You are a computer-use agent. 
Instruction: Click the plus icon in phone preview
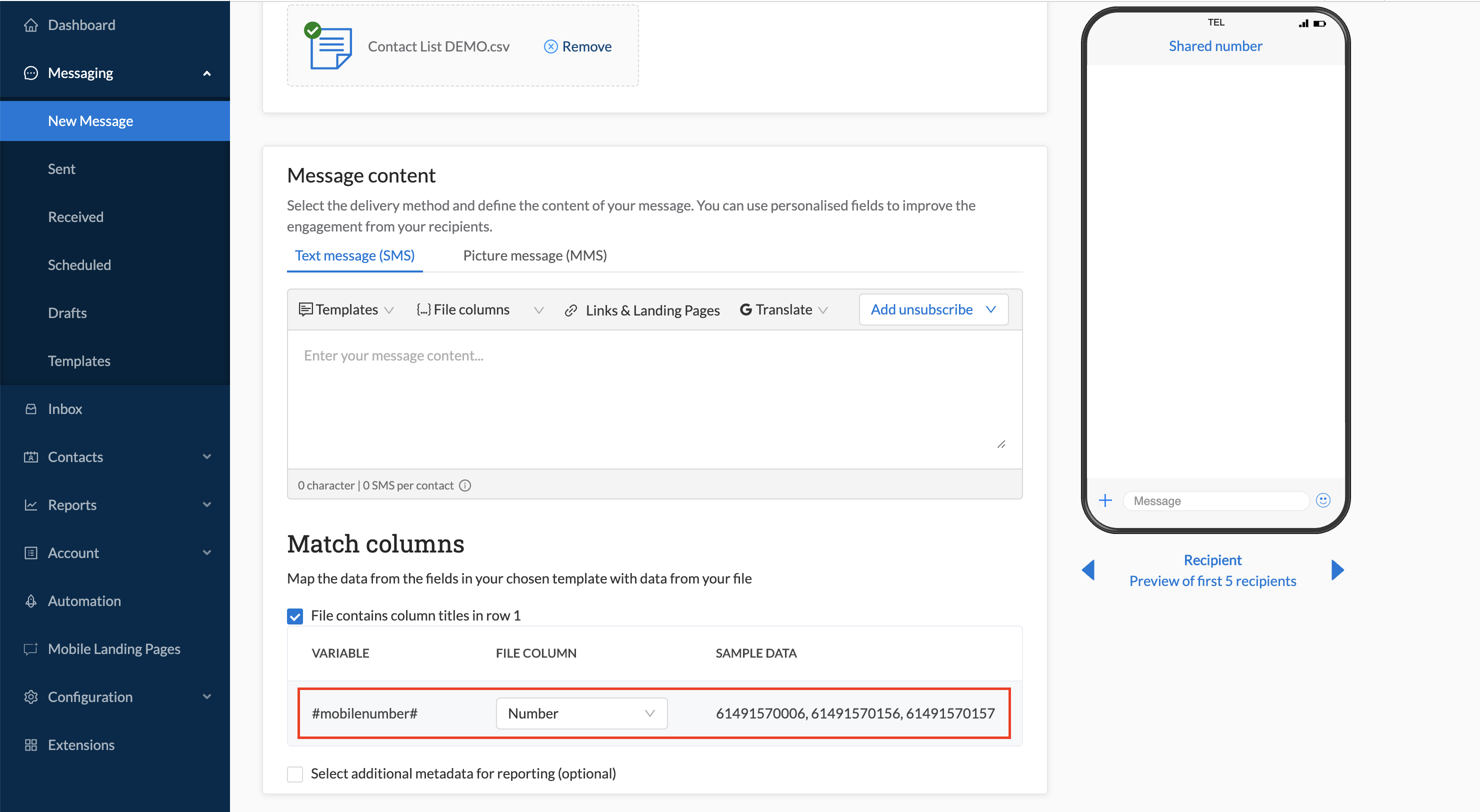(1105, 500)
